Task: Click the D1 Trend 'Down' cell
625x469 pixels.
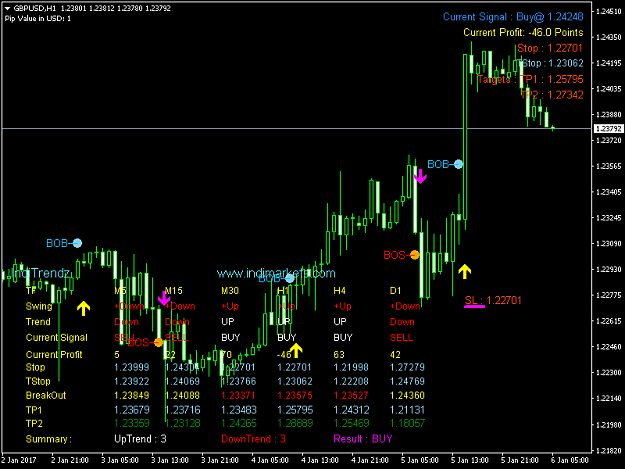Action: coord(402,322)
